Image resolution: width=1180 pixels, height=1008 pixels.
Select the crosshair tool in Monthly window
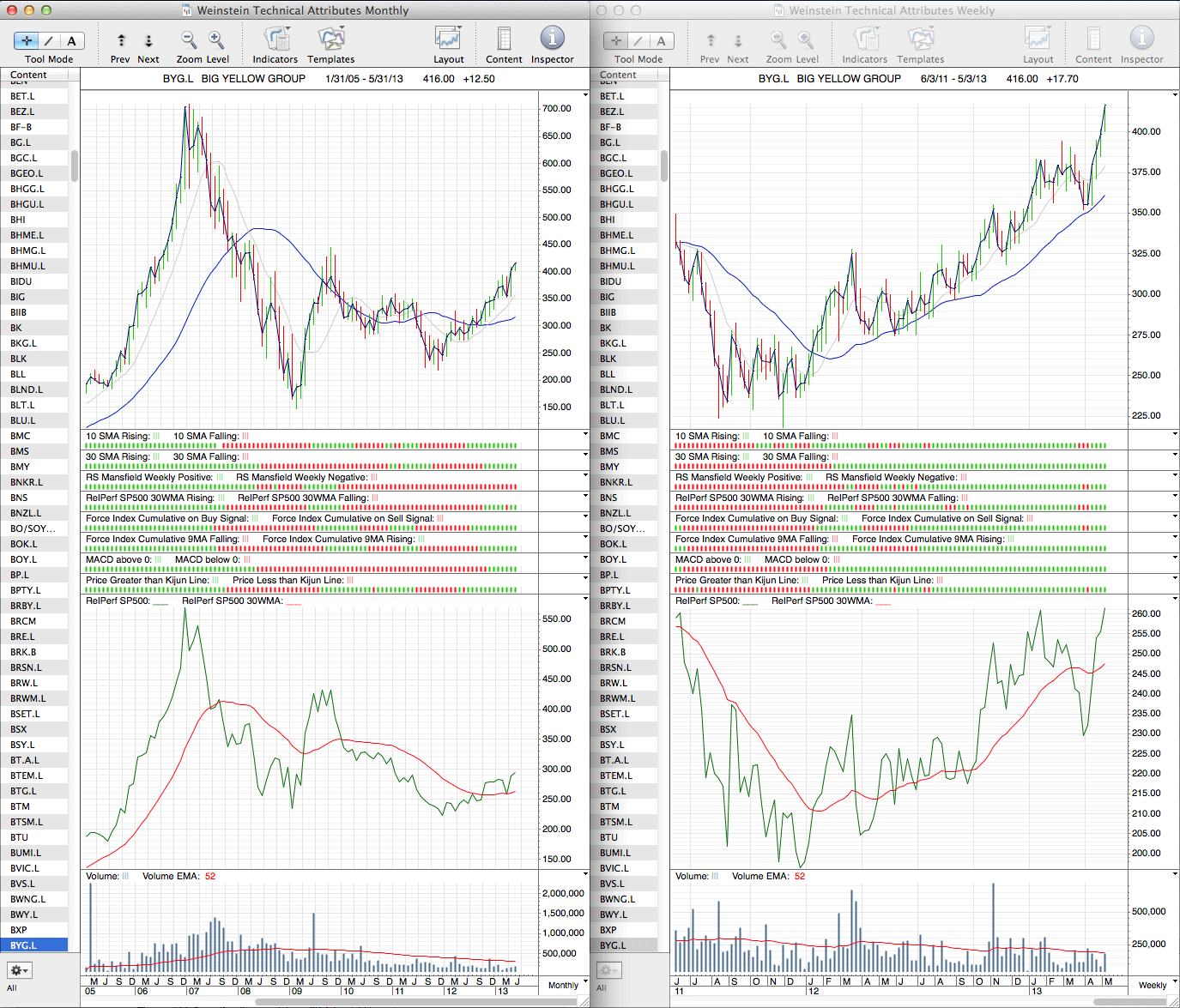pos(27,40)
